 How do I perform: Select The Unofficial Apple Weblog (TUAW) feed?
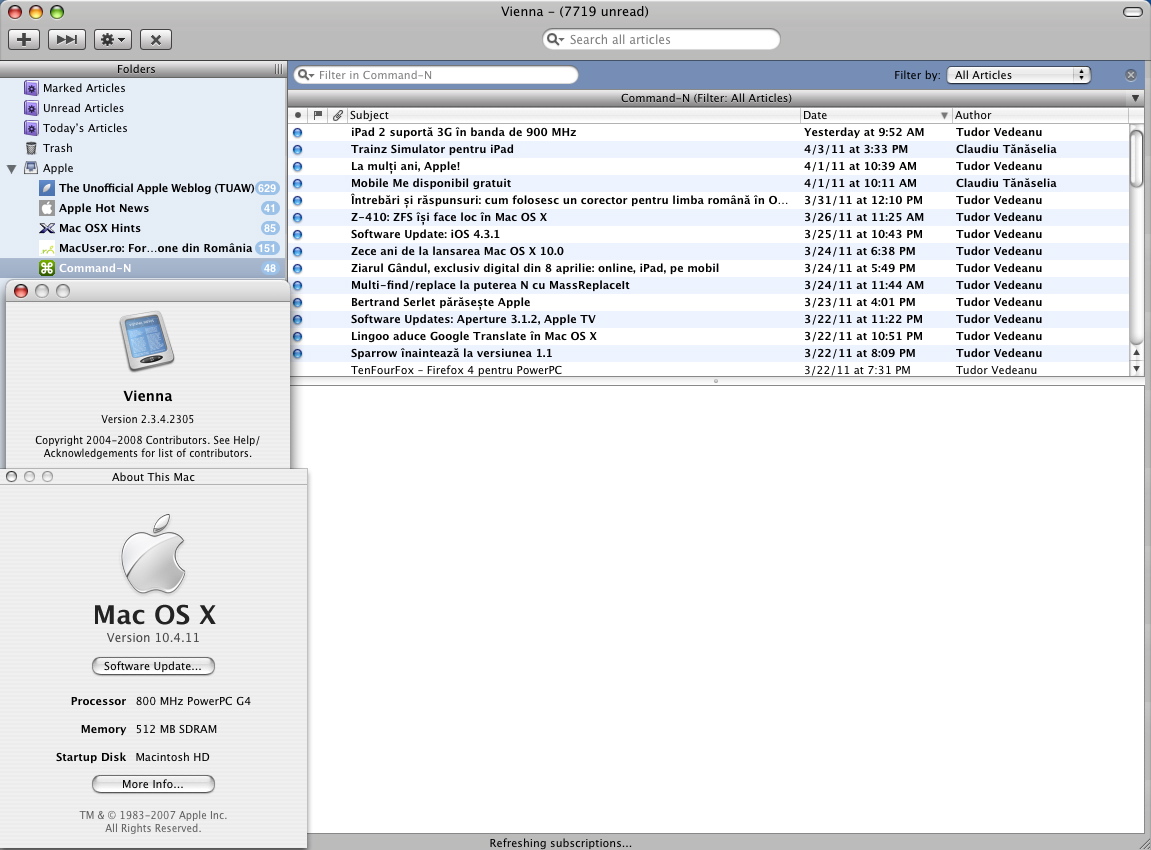[x=143, y=188]
